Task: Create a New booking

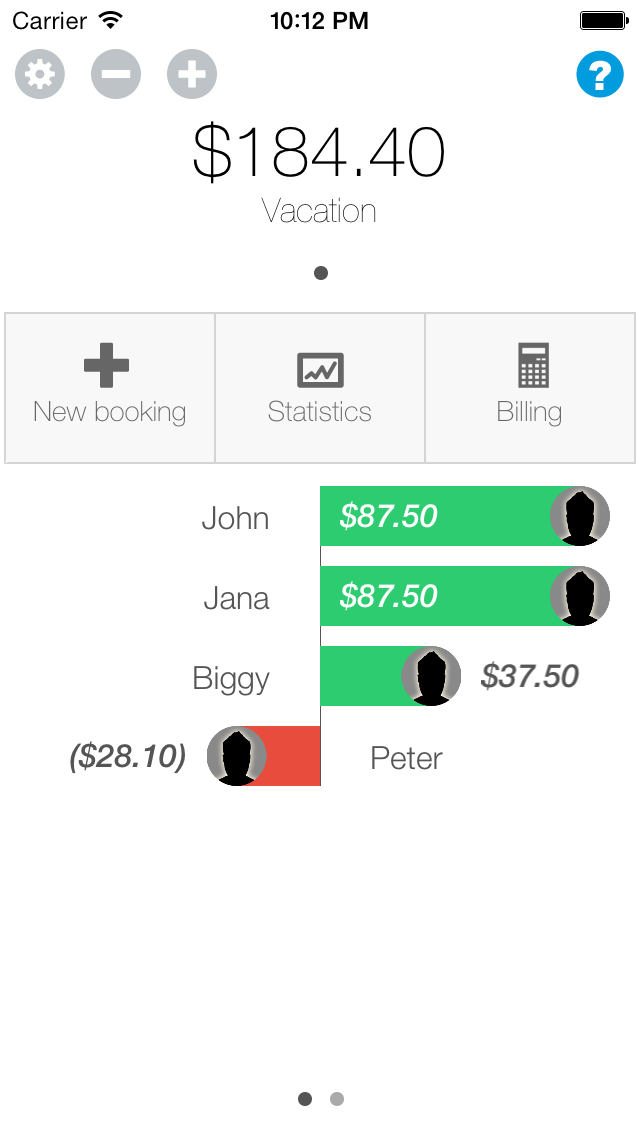Action: (110, 388)
